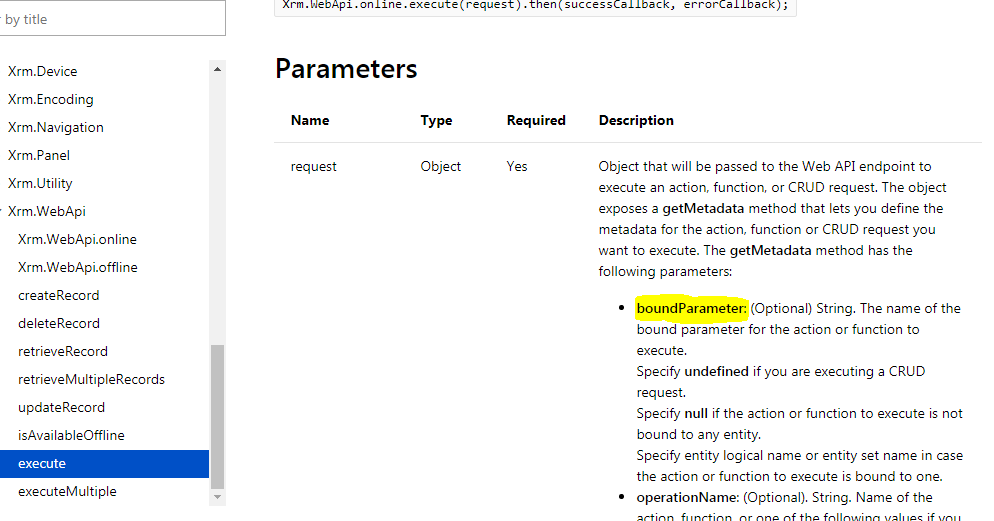Image resolution: width=994 pixels, height=521 pixels.
Task: Open the Xrm.Device section
Action: tap(42, 72)
